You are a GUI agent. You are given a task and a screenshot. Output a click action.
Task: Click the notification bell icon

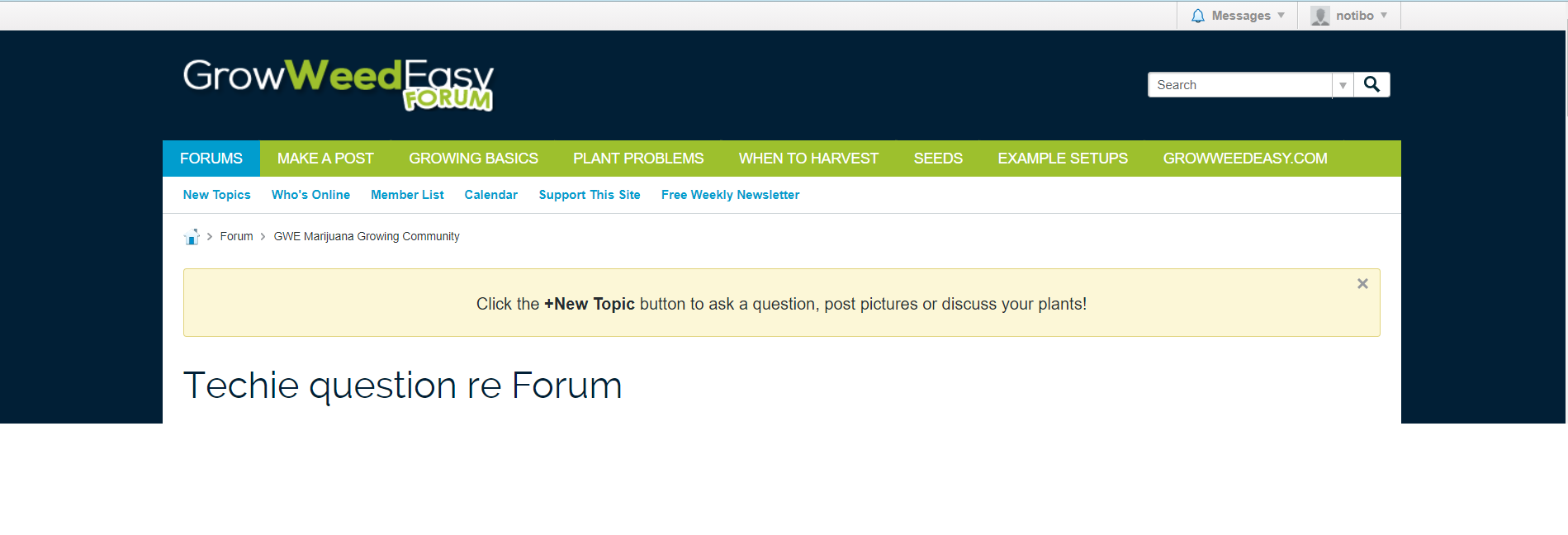(x=1197, y=16)
